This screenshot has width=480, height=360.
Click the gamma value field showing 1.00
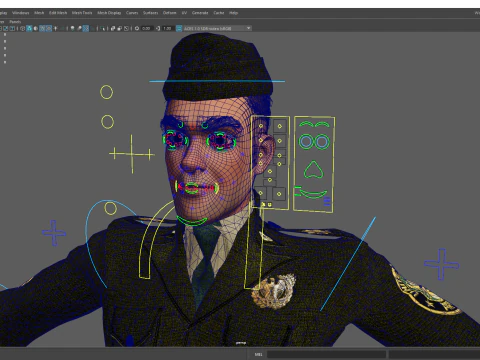point(167,28)
